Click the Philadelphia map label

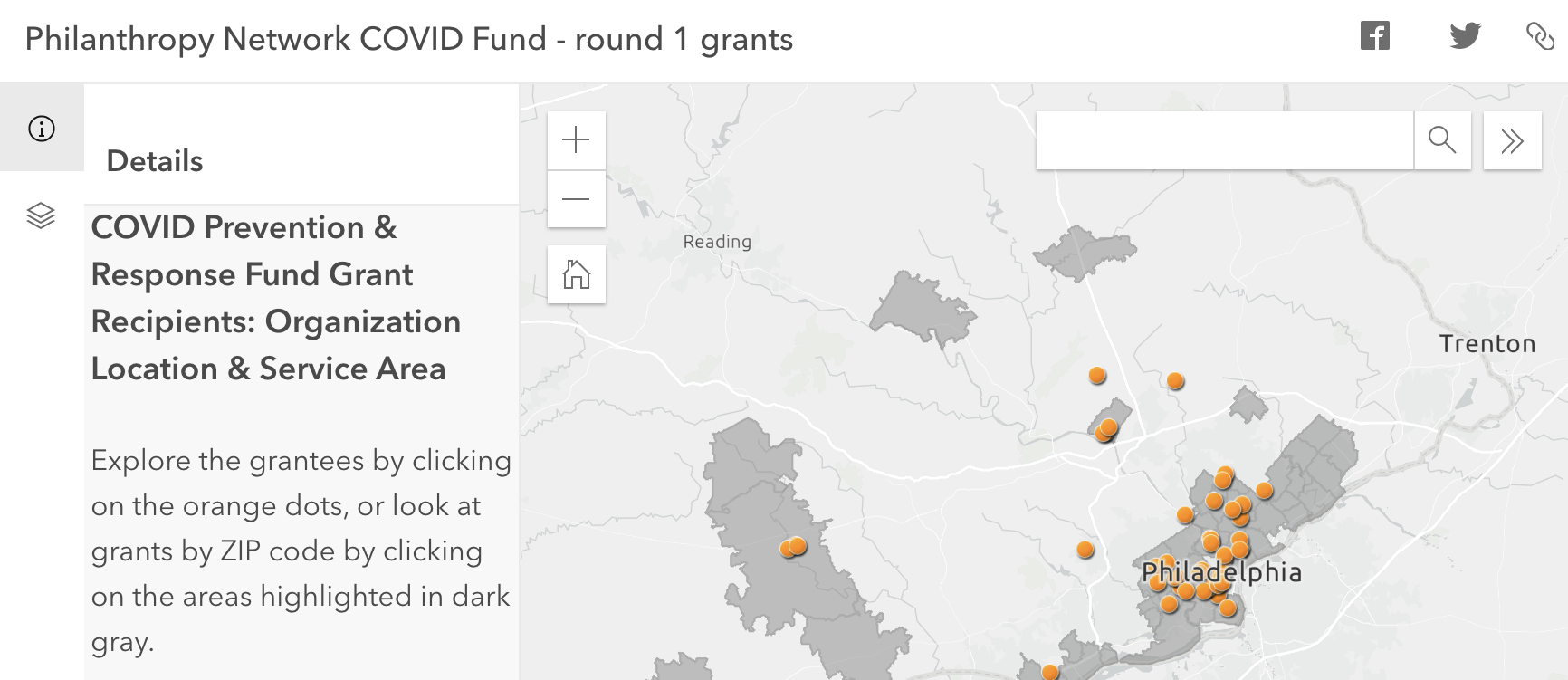(1220, 572)
